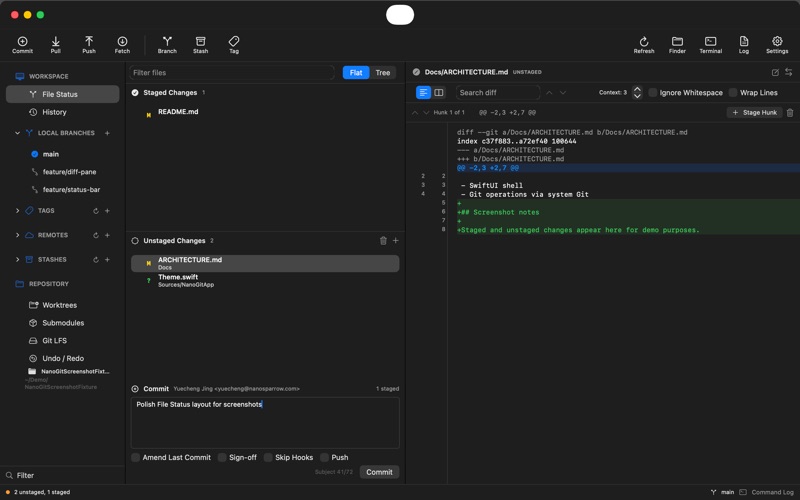Screen dimensions: 800x500
Task: Go to previous search diff match
Action: click(549, 93)
